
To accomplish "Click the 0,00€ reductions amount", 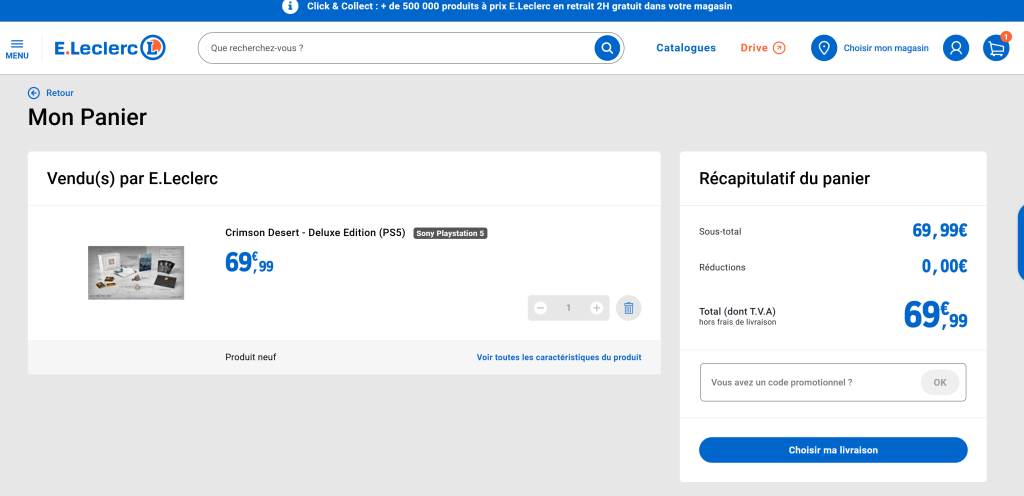I will 944,266.
